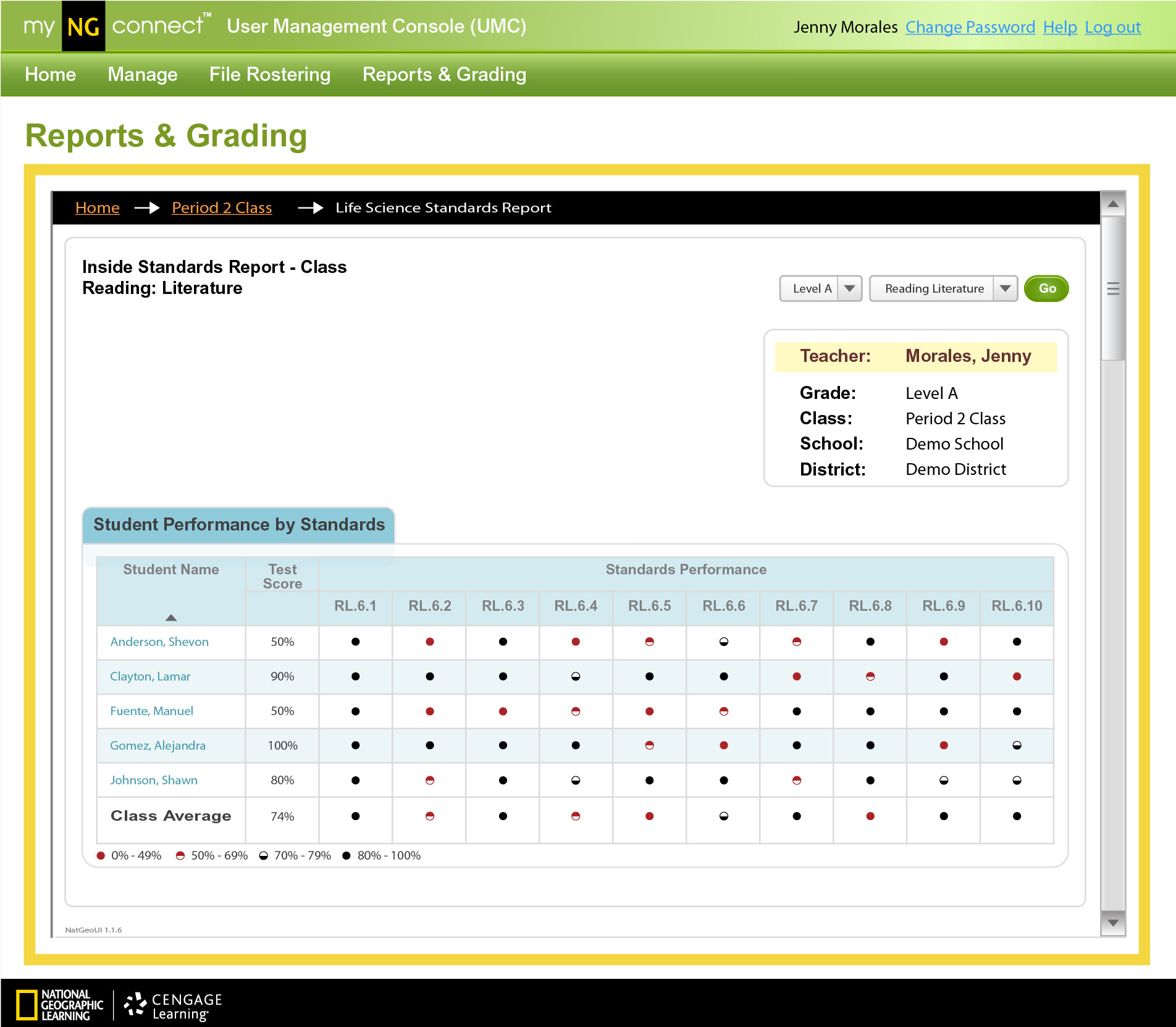Open Period 2 Class breadcrumb link
The image size is (1176, 1027).
tap(222, 207)
